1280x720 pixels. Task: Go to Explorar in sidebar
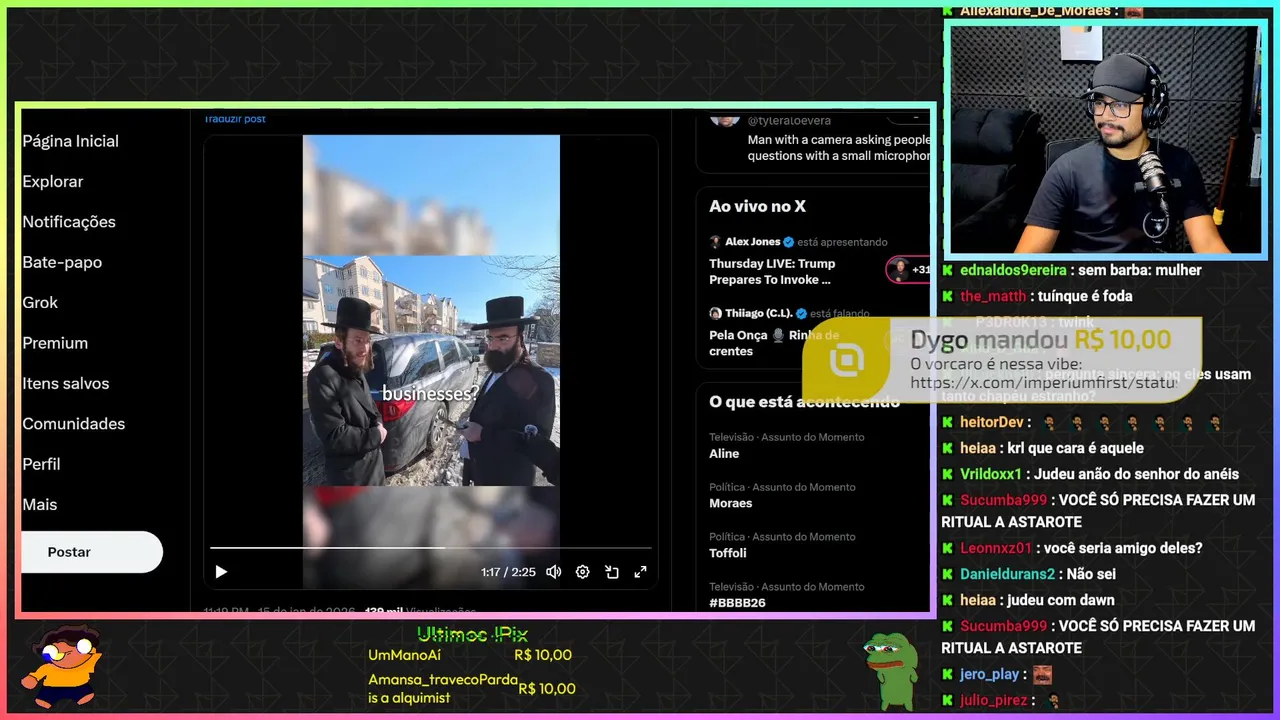(x=53, y=182)
